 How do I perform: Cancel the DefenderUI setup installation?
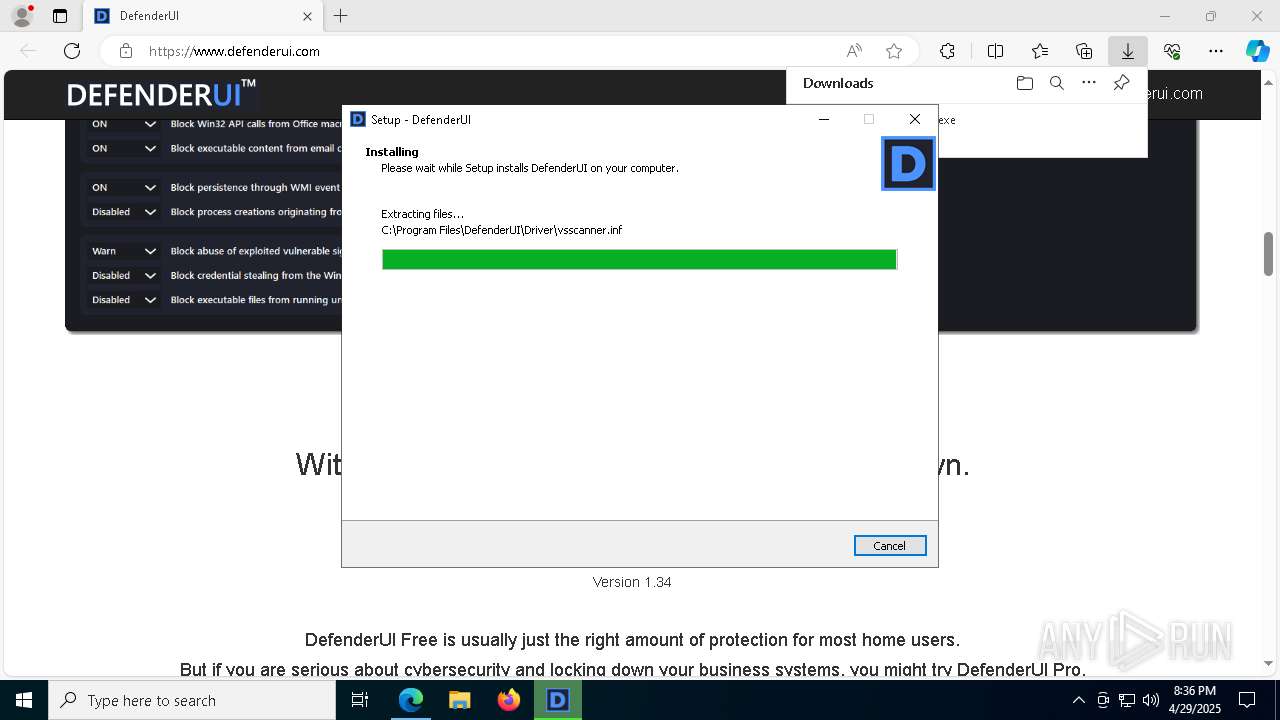[x=890, y=545]
